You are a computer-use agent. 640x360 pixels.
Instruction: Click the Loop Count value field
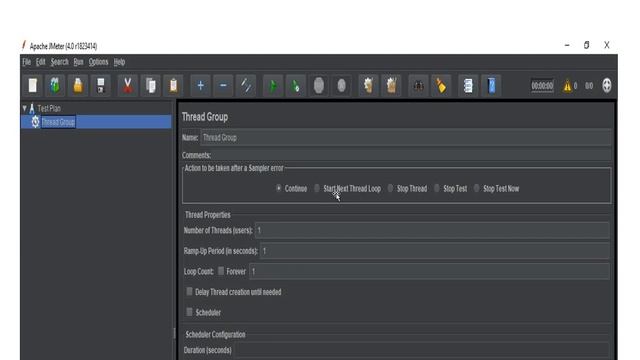pos(429,271)
